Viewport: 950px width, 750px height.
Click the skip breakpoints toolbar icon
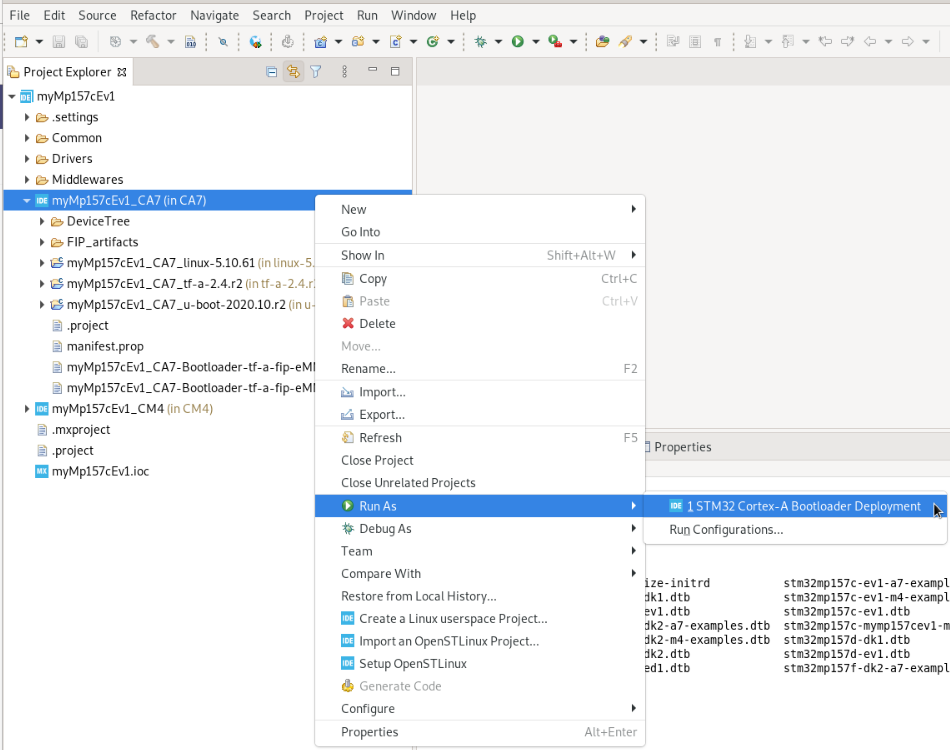click(x=223, y=41)
